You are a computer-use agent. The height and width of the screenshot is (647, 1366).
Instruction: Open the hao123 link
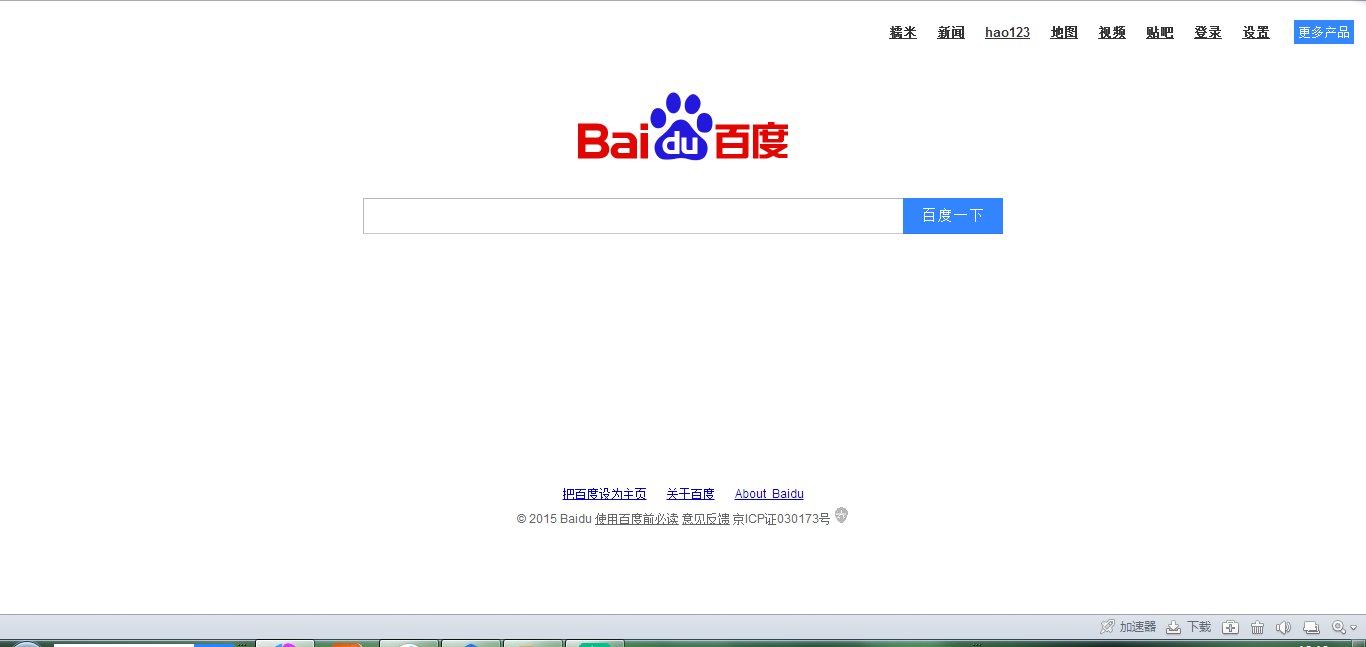click(x=1006, y=32)
